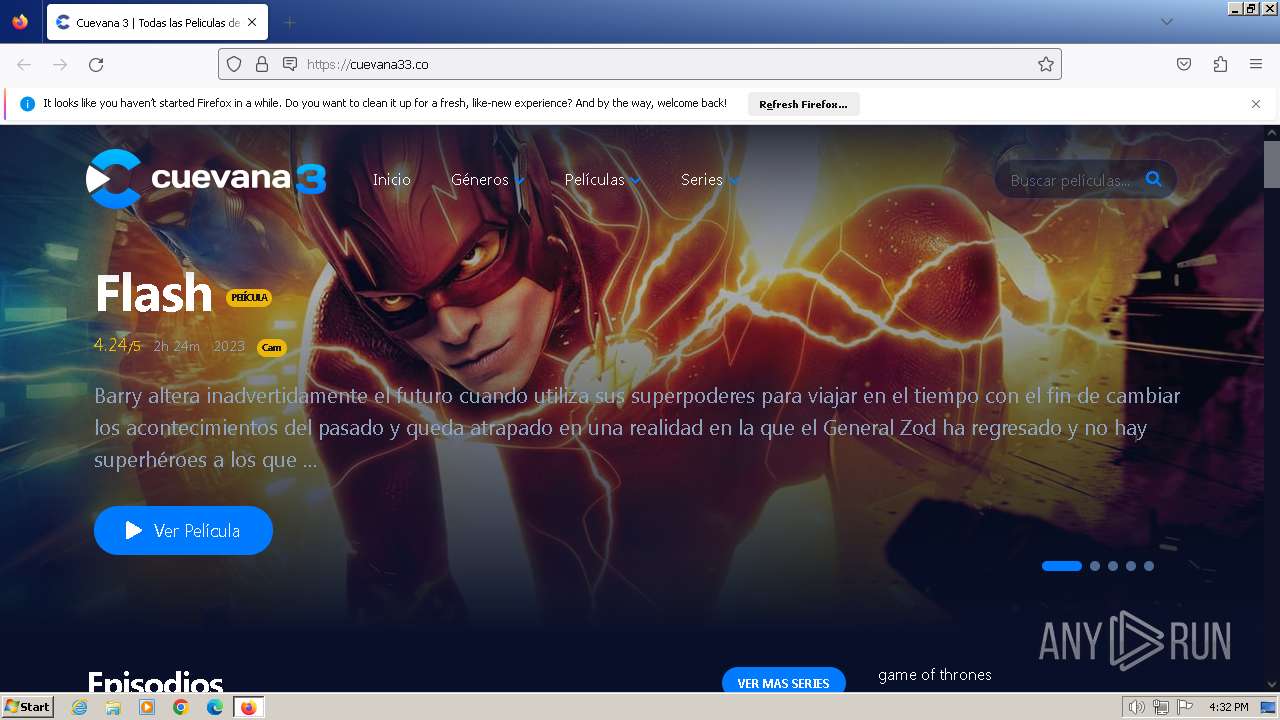The width and height of the screenshot is (1280, 720).
Task: Select the fourth carousel dot
Action: tap(1131, 566)
